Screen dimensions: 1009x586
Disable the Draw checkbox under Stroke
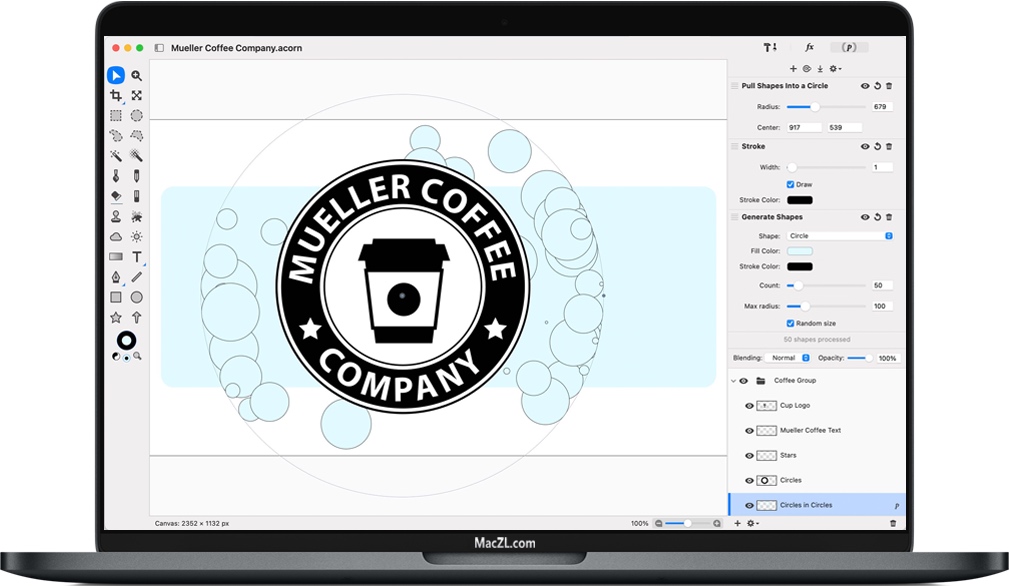(x=791, y=184)
